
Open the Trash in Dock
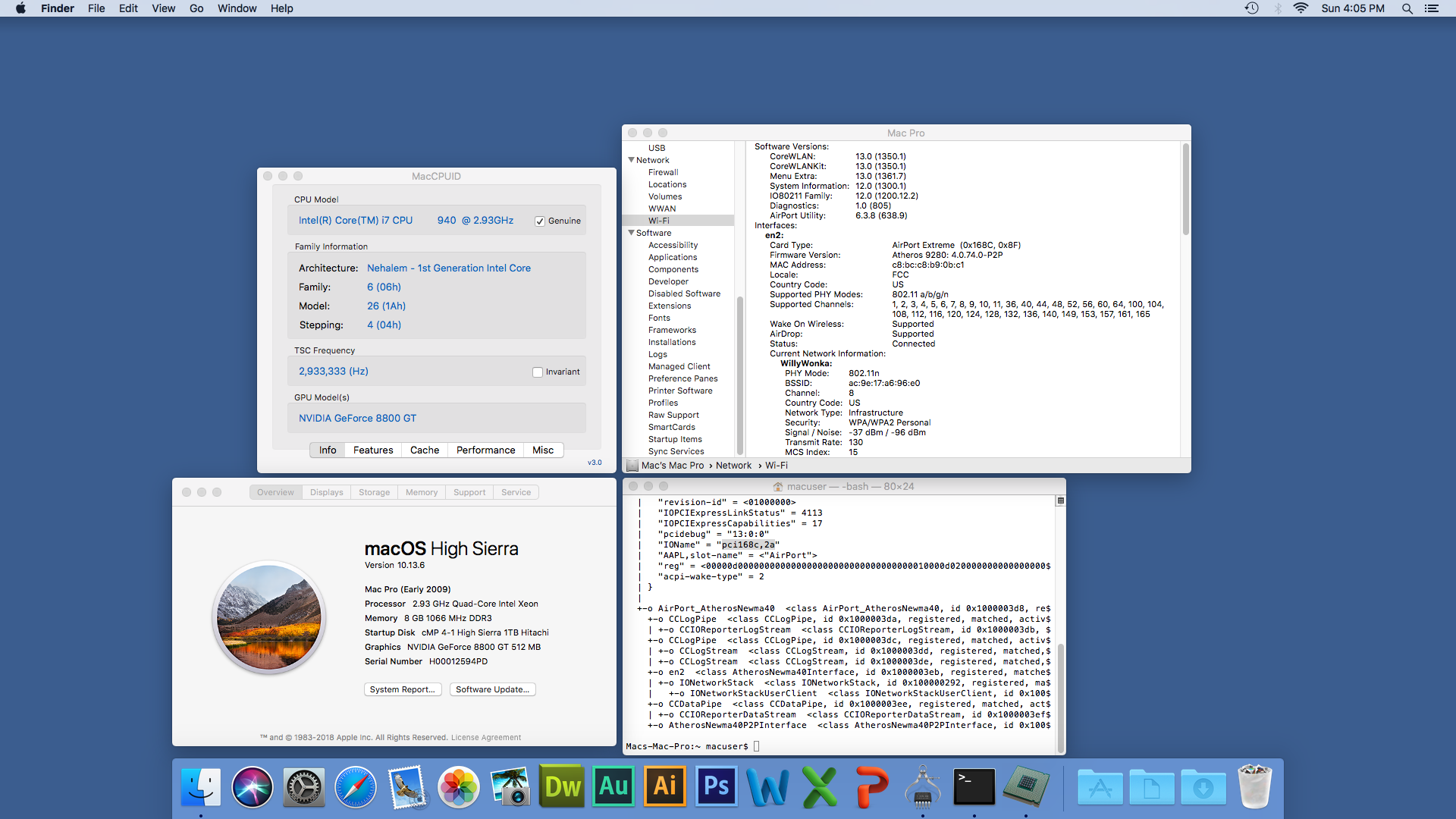pyautogui.click(x=1255, y=787)
